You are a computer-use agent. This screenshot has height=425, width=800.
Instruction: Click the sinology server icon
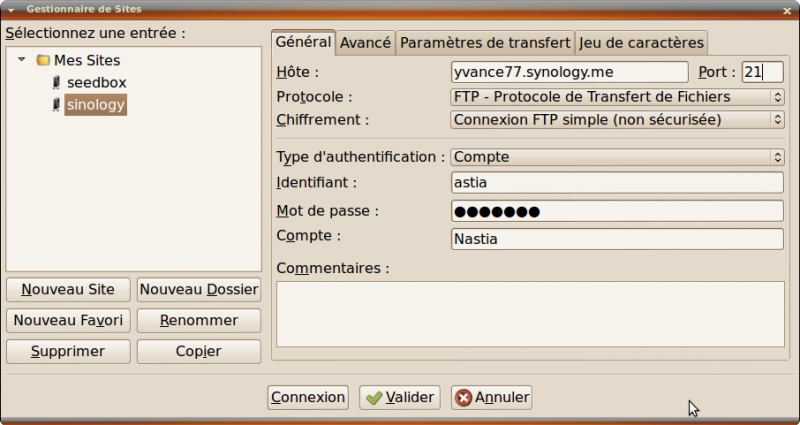(x=56, y=104)
